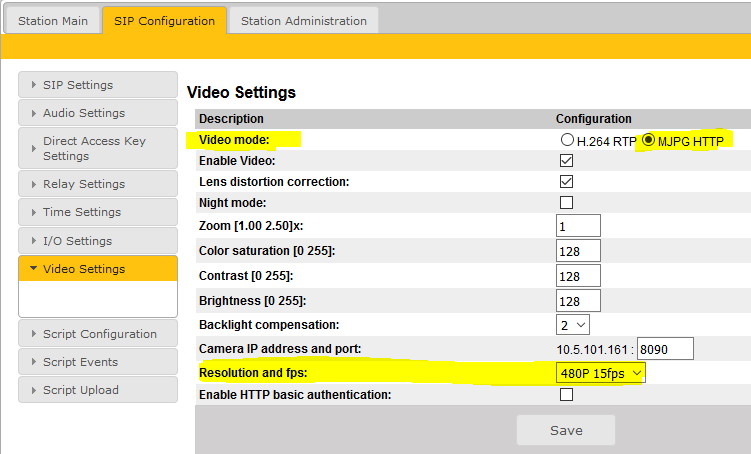Uncheck the Enable Video checkbox

(x=567, y=161)
